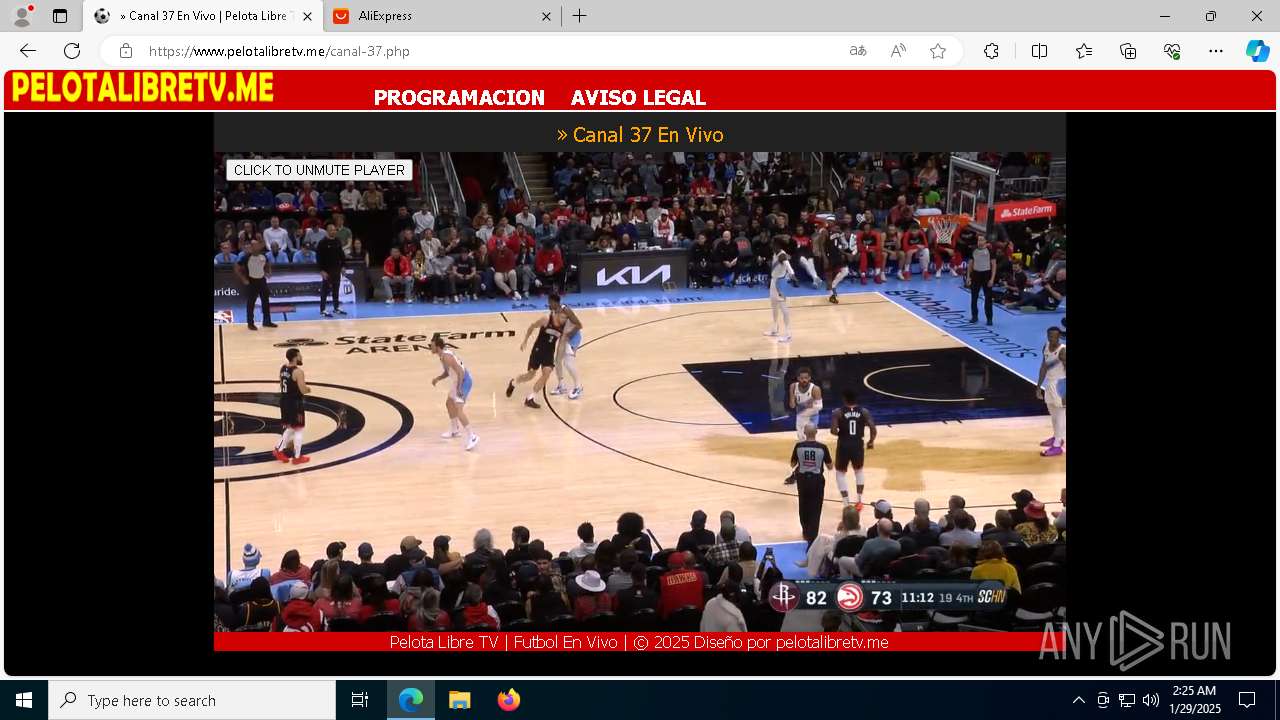The image size is (1280, 720).
Task: Open the Split screen icon
Action: 1039,51
